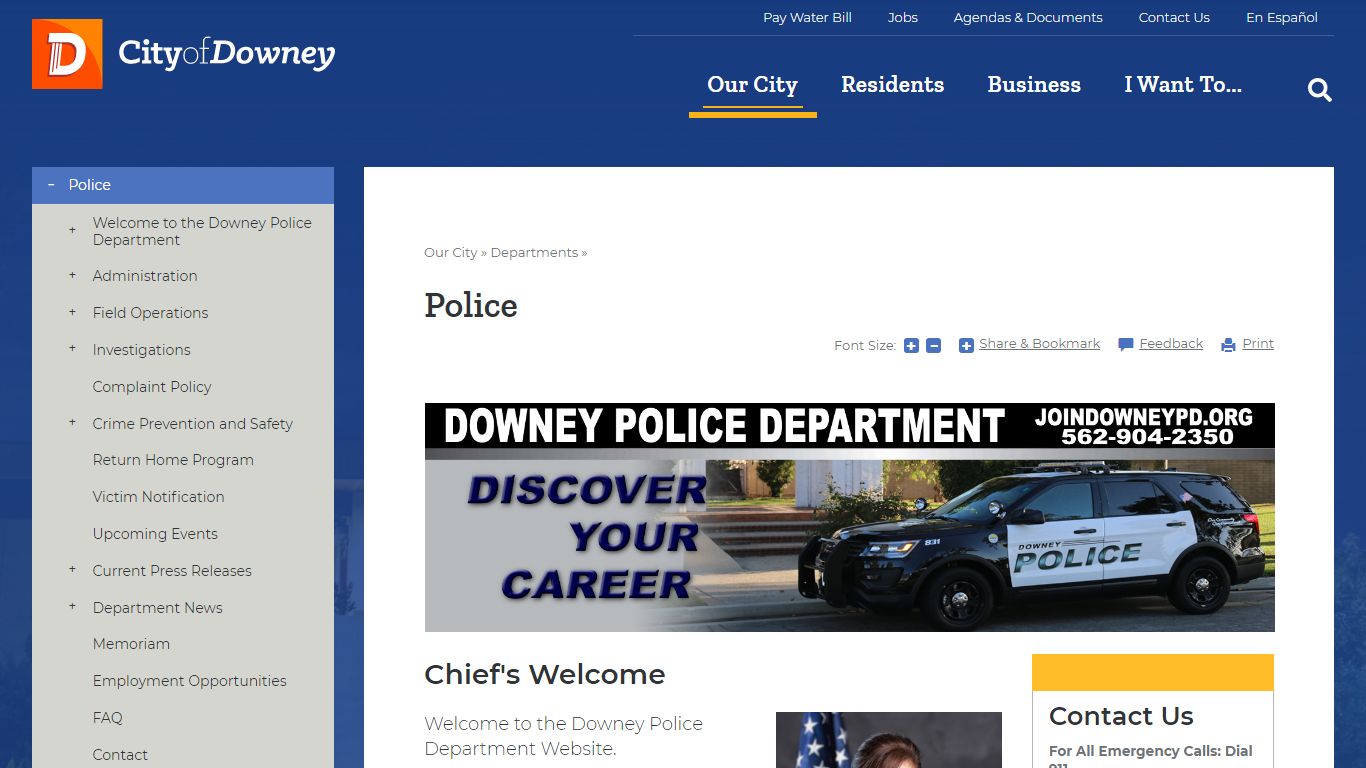1366x768 pixels.
Task: Open the I Want To... menu
Action: (1183, 85)
